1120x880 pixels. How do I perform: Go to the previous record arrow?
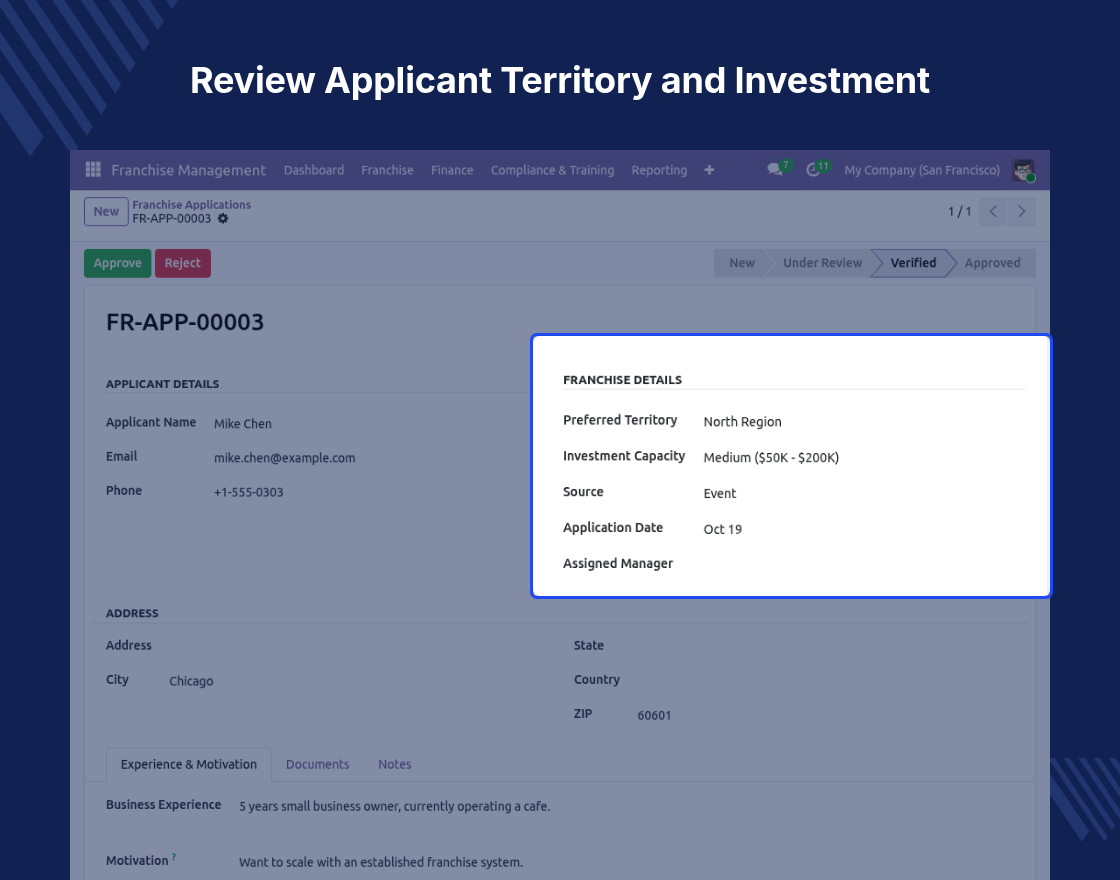coord(993,211)
